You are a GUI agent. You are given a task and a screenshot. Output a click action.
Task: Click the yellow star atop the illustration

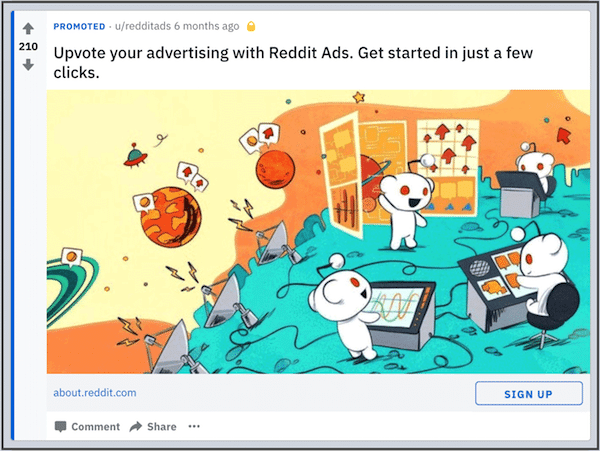[x=359, y=97]
